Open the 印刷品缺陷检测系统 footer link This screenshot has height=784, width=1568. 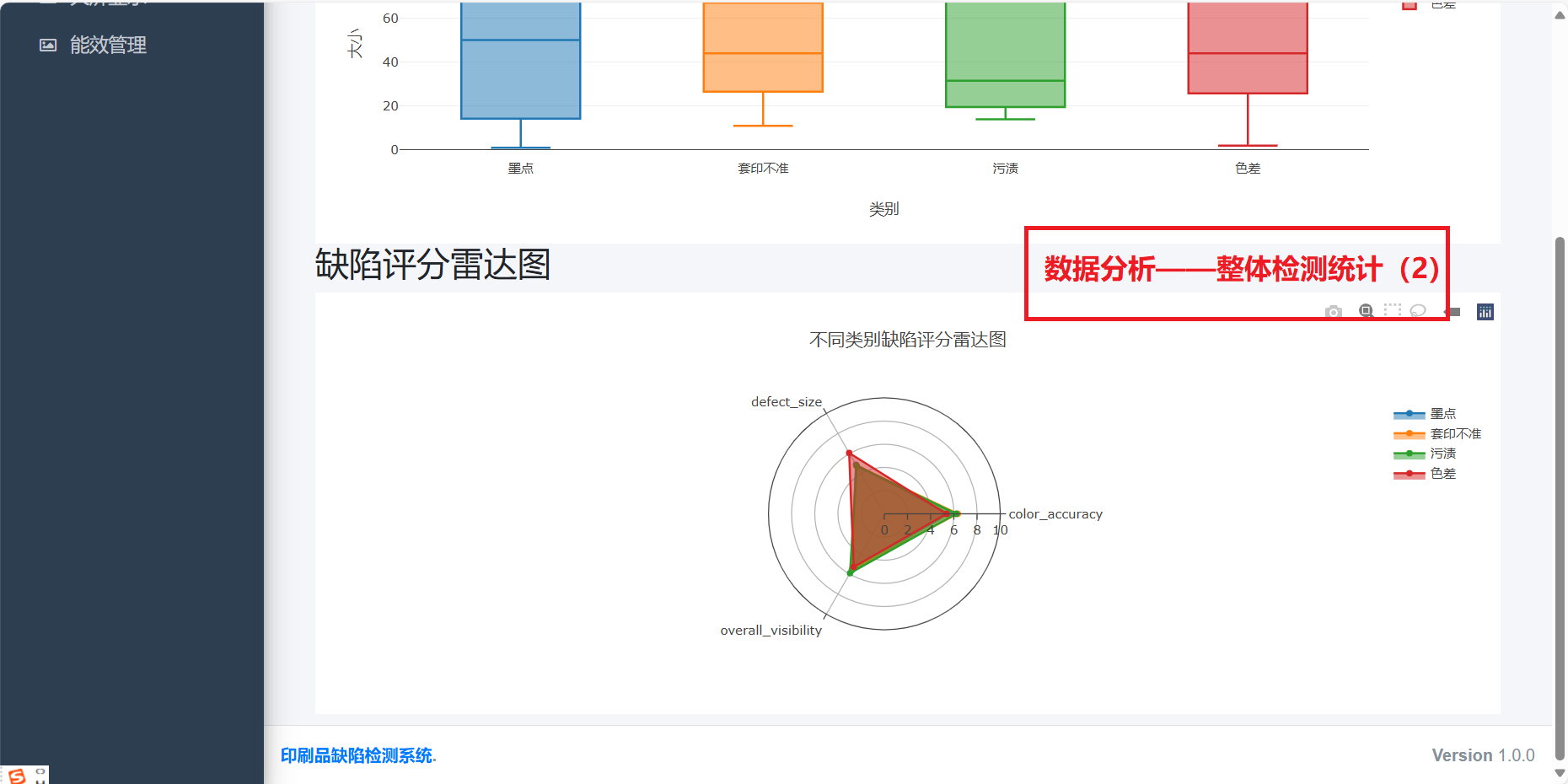point(358,755)
